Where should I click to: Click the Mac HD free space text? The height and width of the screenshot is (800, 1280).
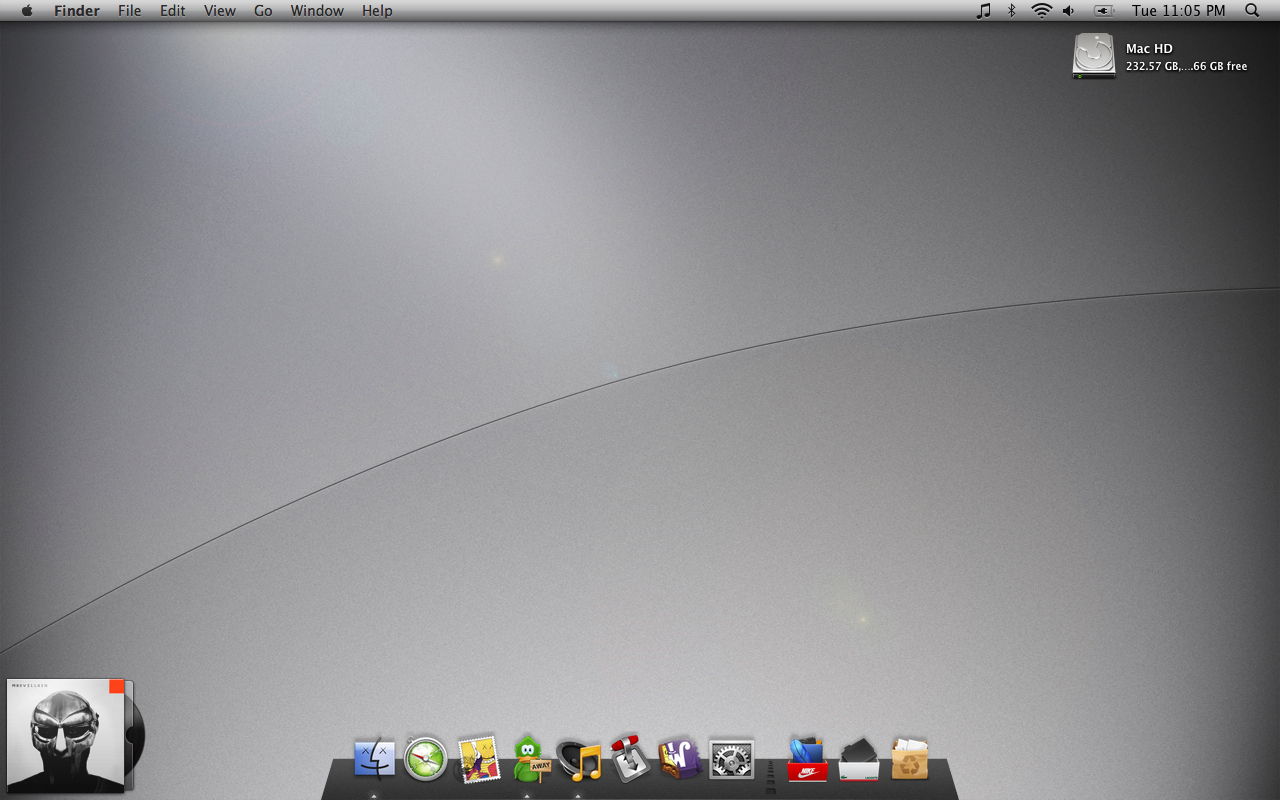tap(1186, 66)
